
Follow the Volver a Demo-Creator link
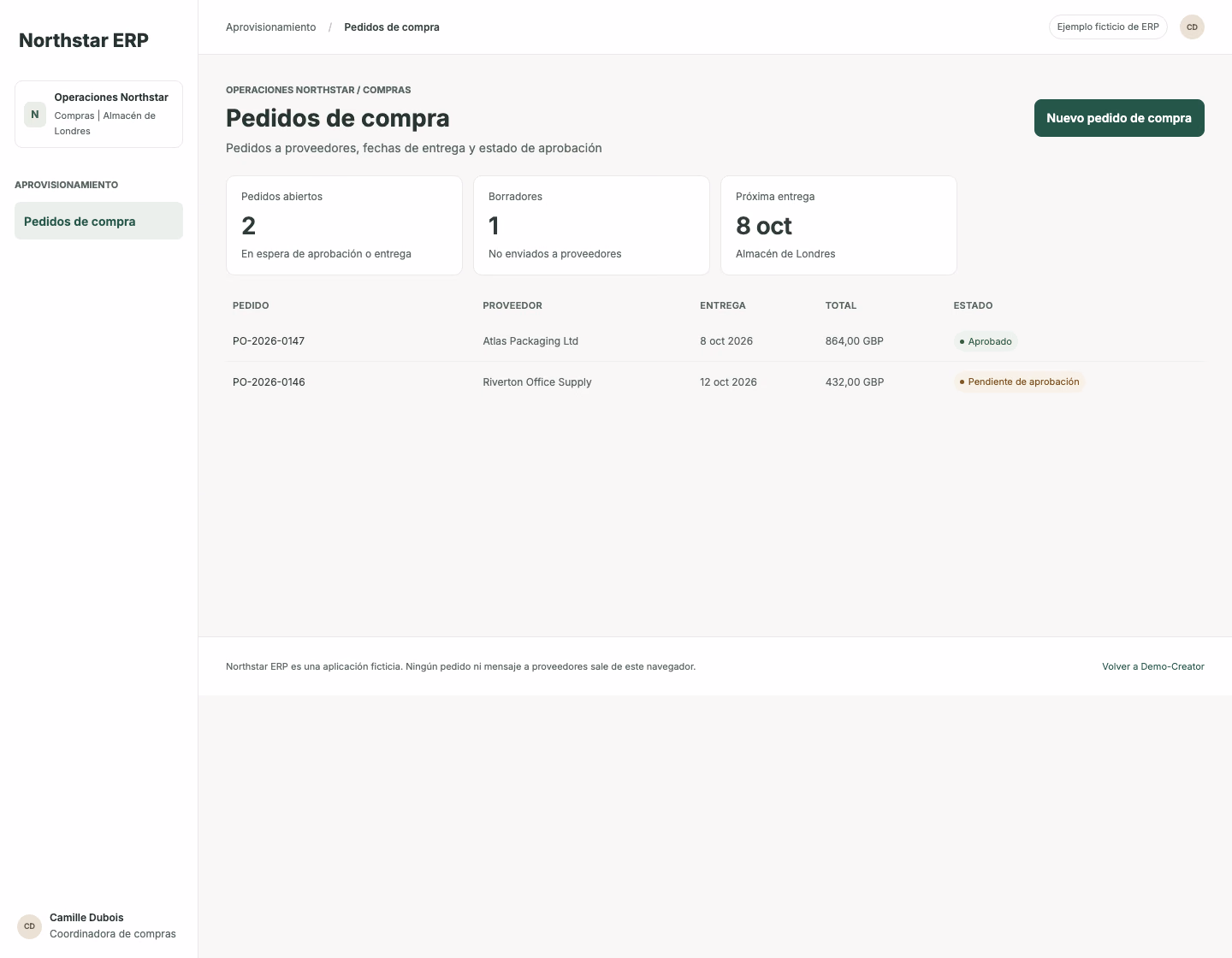click(1152, 666)
